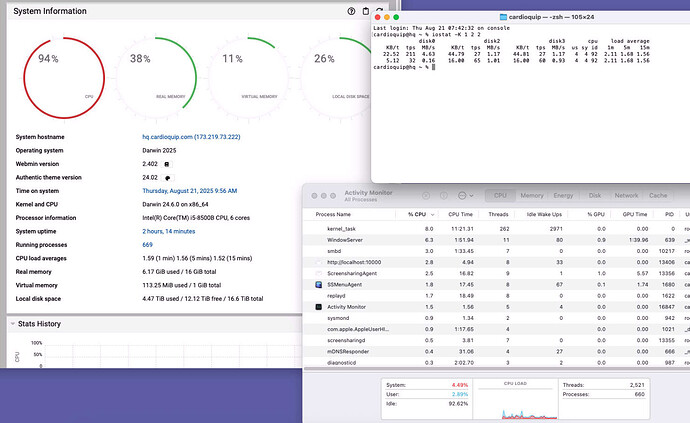Sort by Threads column header
The width and height of the screenshot is (690, 423).
(498, 214)
